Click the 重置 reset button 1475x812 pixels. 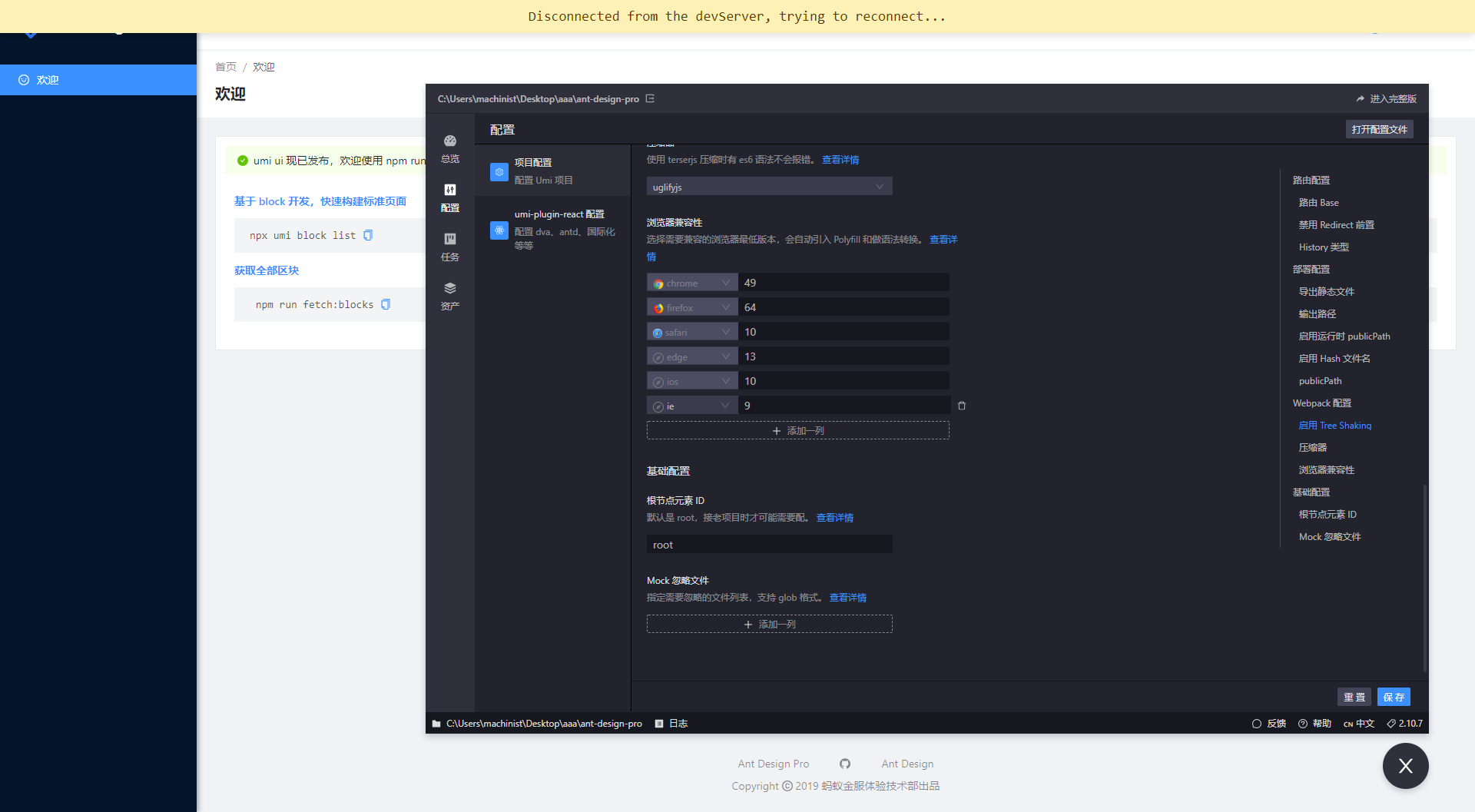coord(1354,697)
